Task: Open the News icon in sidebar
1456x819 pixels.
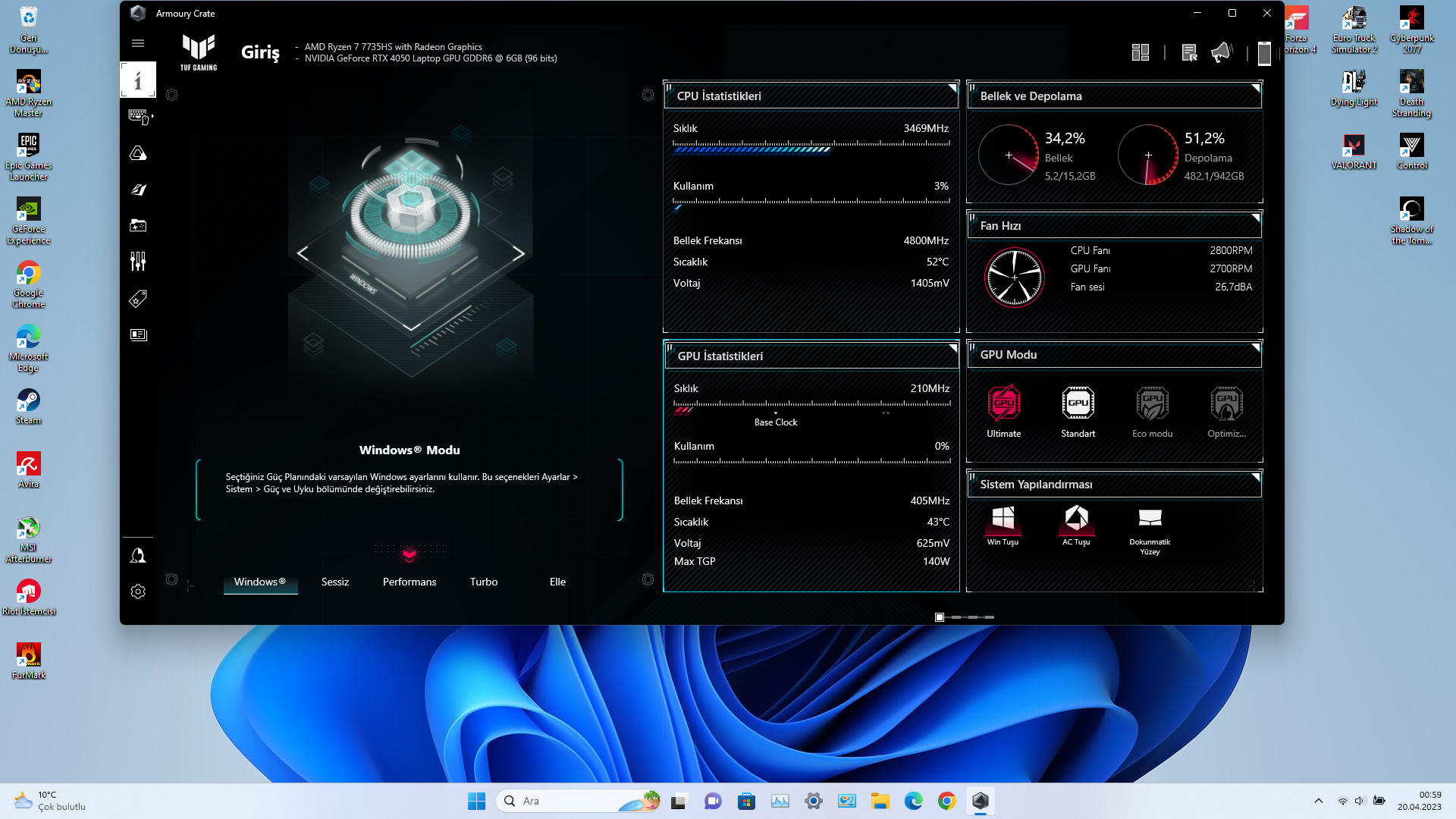Action: 138,334
